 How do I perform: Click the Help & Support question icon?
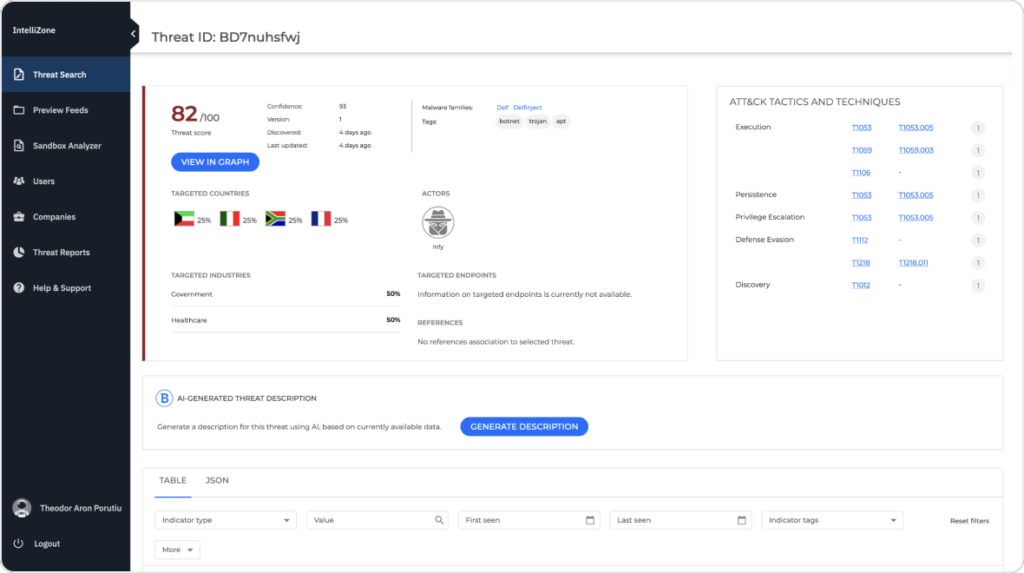coord(18,288)
